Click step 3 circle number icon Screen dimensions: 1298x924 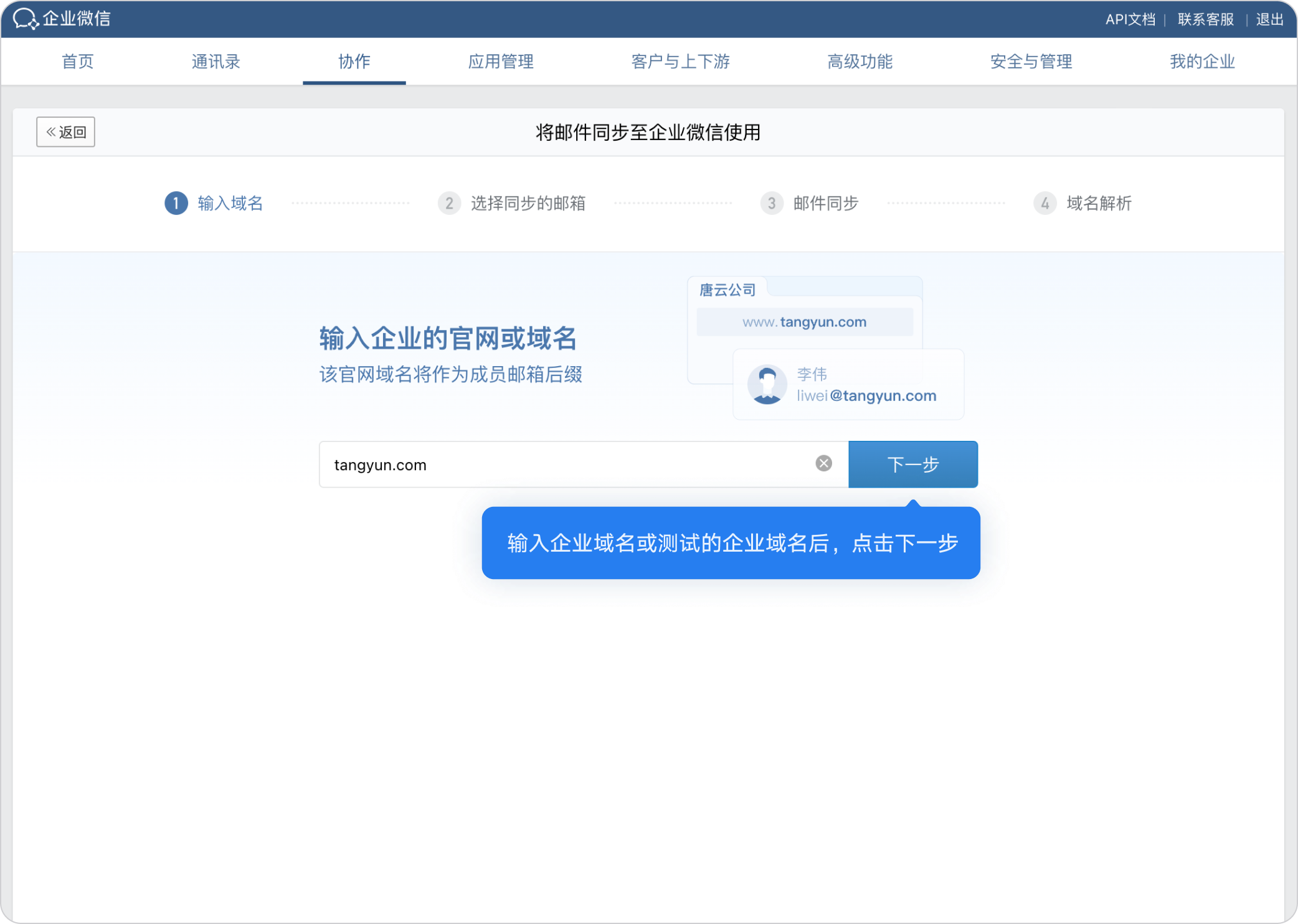tap(772, 203)
